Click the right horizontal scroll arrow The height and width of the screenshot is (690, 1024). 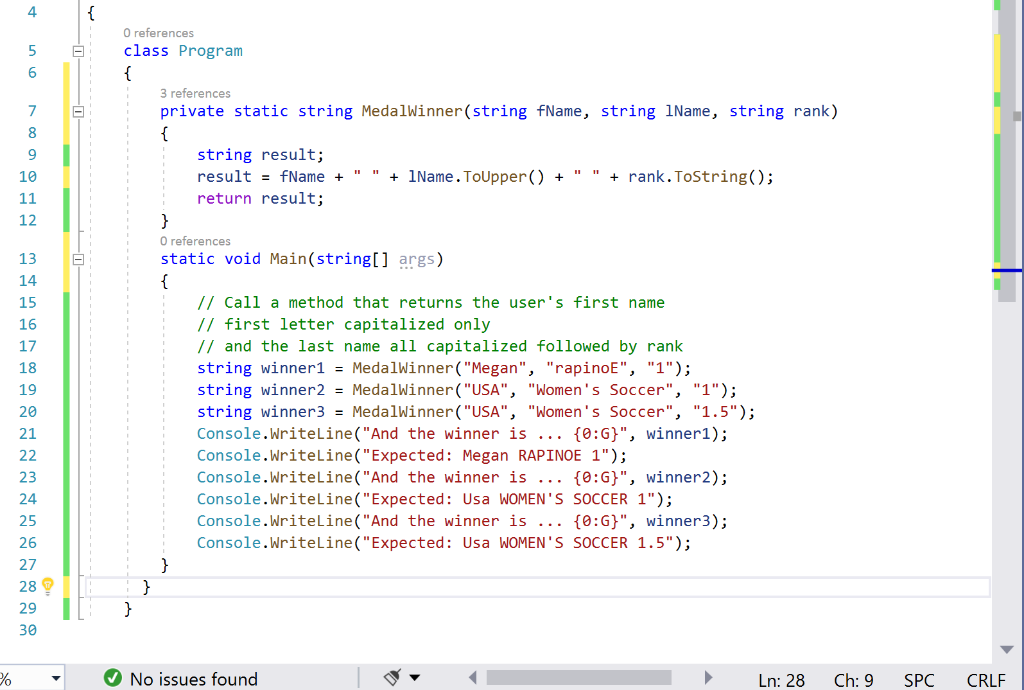[x=709, y=677]
